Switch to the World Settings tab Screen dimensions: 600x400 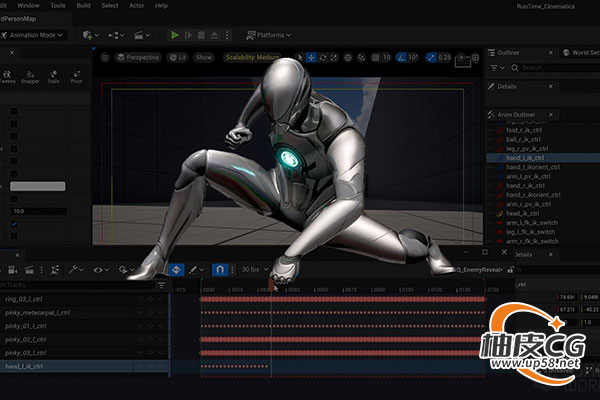point(581,53)
